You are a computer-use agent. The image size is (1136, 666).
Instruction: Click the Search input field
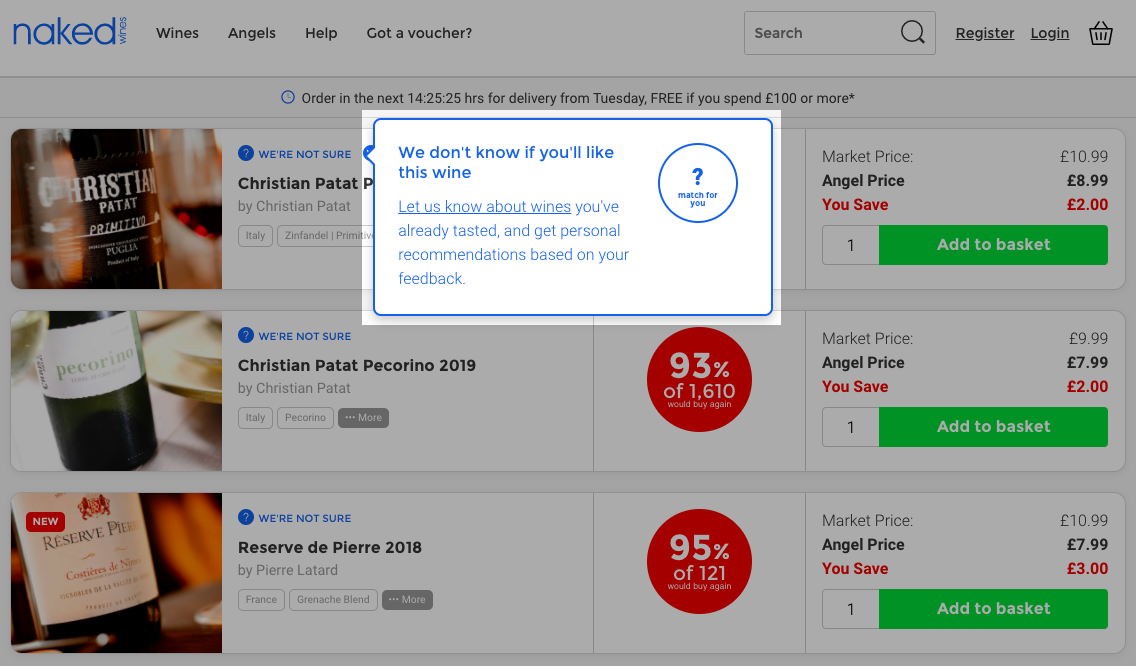[820, 33]
